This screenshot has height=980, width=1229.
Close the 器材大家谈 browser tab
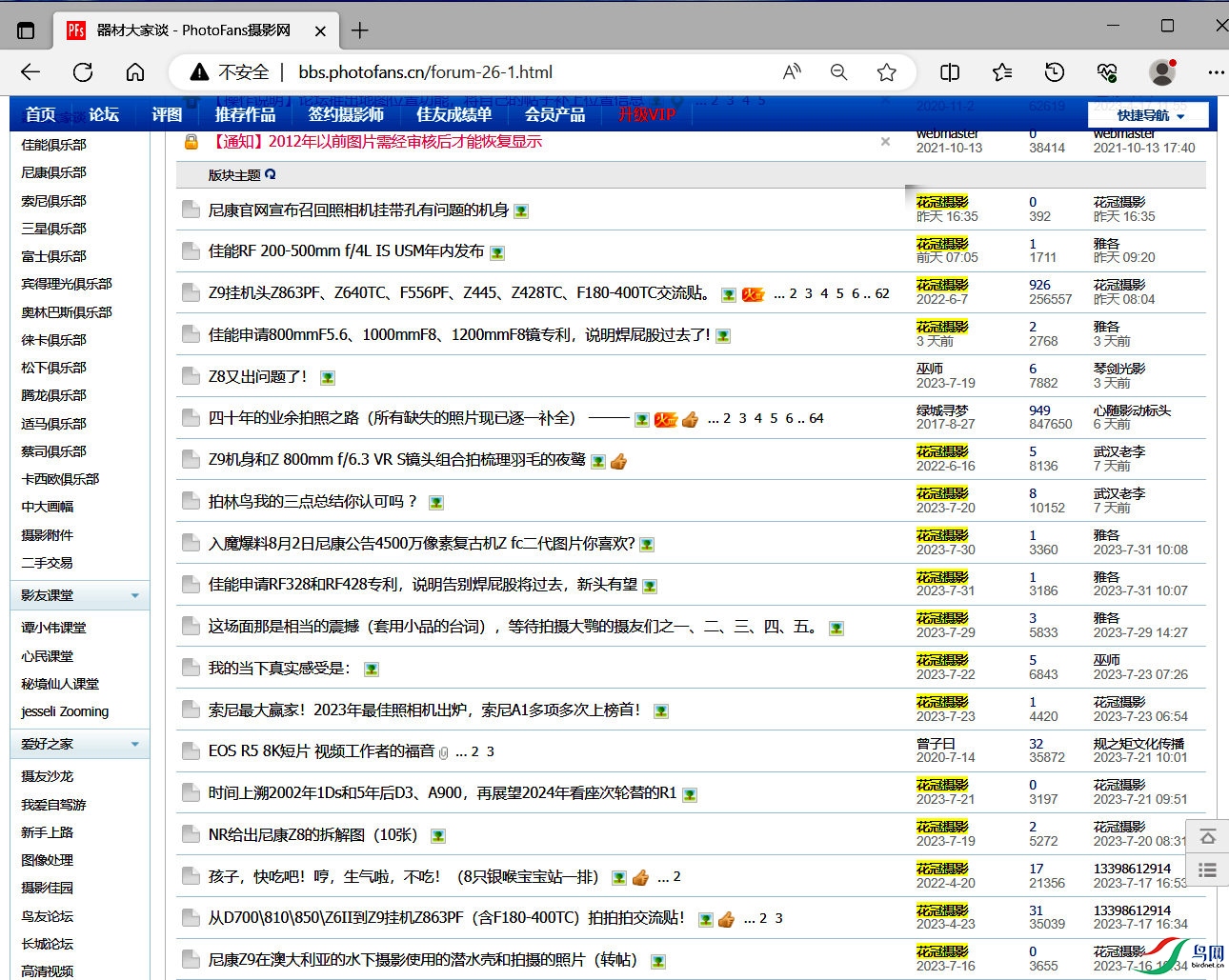click(x=320, y=30)
